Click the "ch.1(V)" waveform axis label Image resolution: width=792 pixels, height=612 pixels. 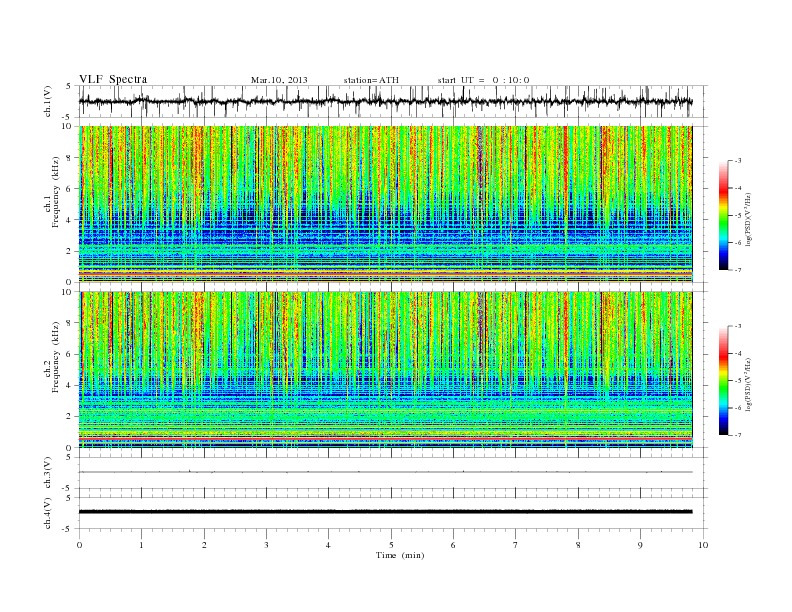click(x=48, y=101)
